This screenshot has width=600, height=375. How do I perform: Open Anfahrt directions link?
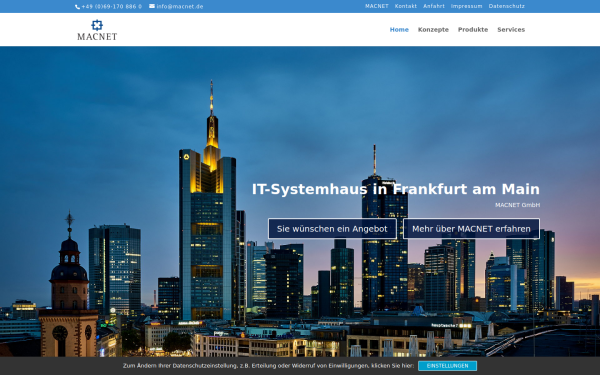pyautogui.click(x=434, y=6)
